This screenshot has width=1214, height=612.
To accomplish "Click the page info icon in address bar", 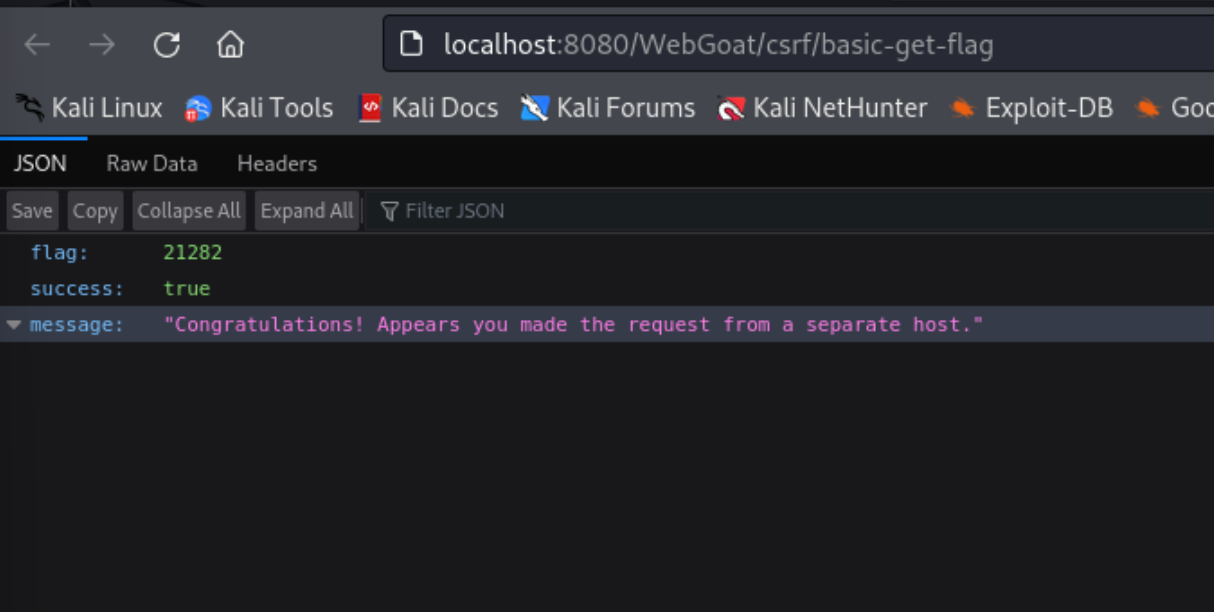I will pos(409,44).
